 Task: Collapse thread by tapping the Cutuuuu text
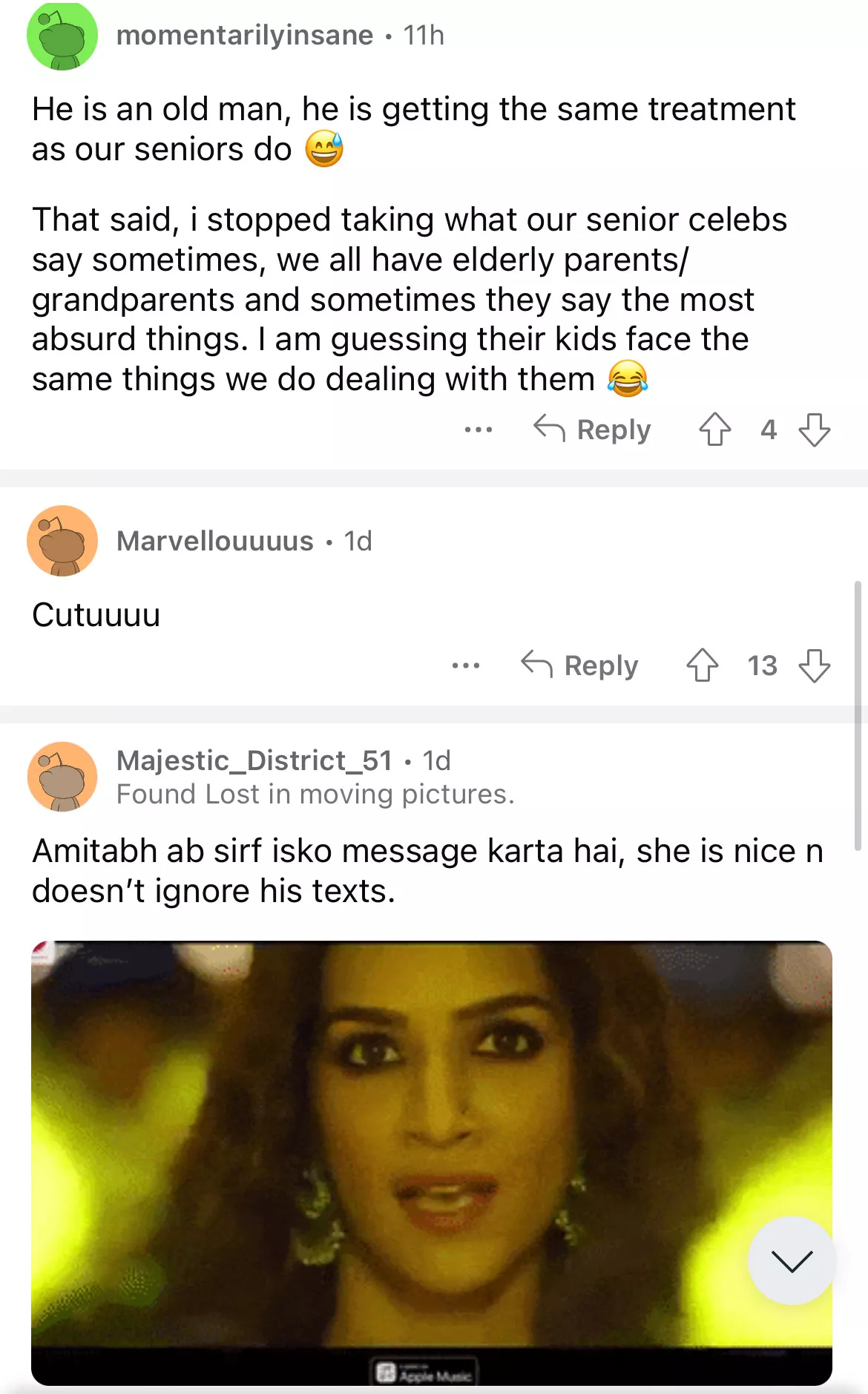pos(96,615)
